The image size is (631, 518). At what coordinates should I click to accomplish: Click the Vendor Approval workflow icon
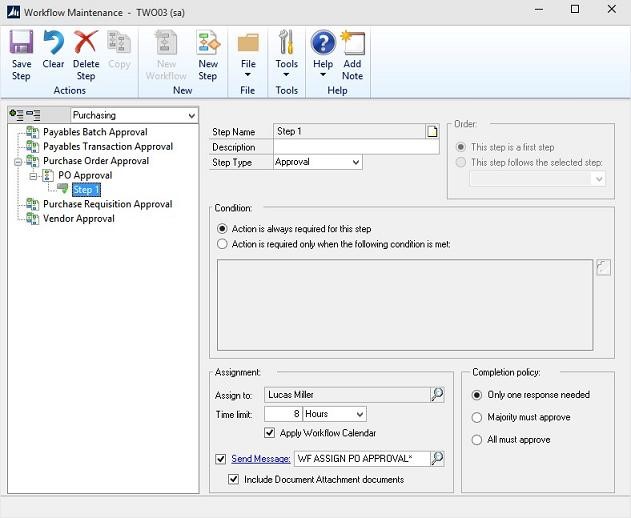(32, 219)
